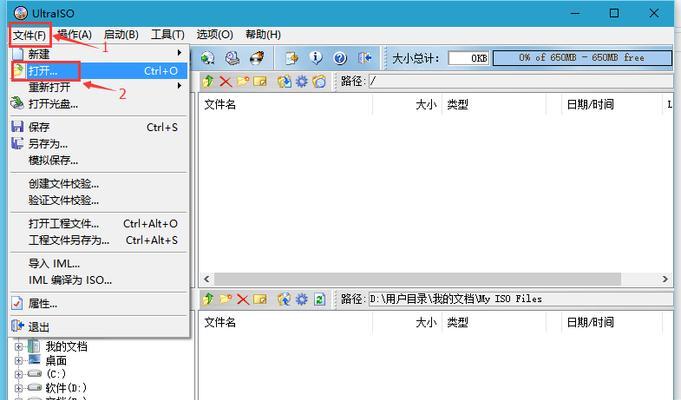
Task: Click green Refresh icon in local directory toolbar
Action: 320,299
